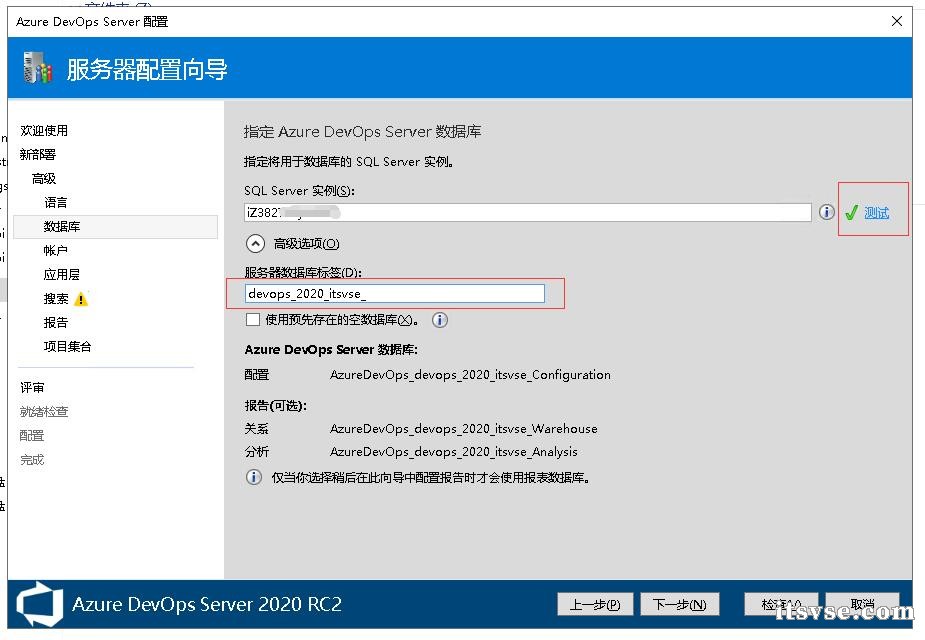Viewport: 925px width, 640px height.
Task: Select 完成 in the wizard navigation
Action: [32, 460]
